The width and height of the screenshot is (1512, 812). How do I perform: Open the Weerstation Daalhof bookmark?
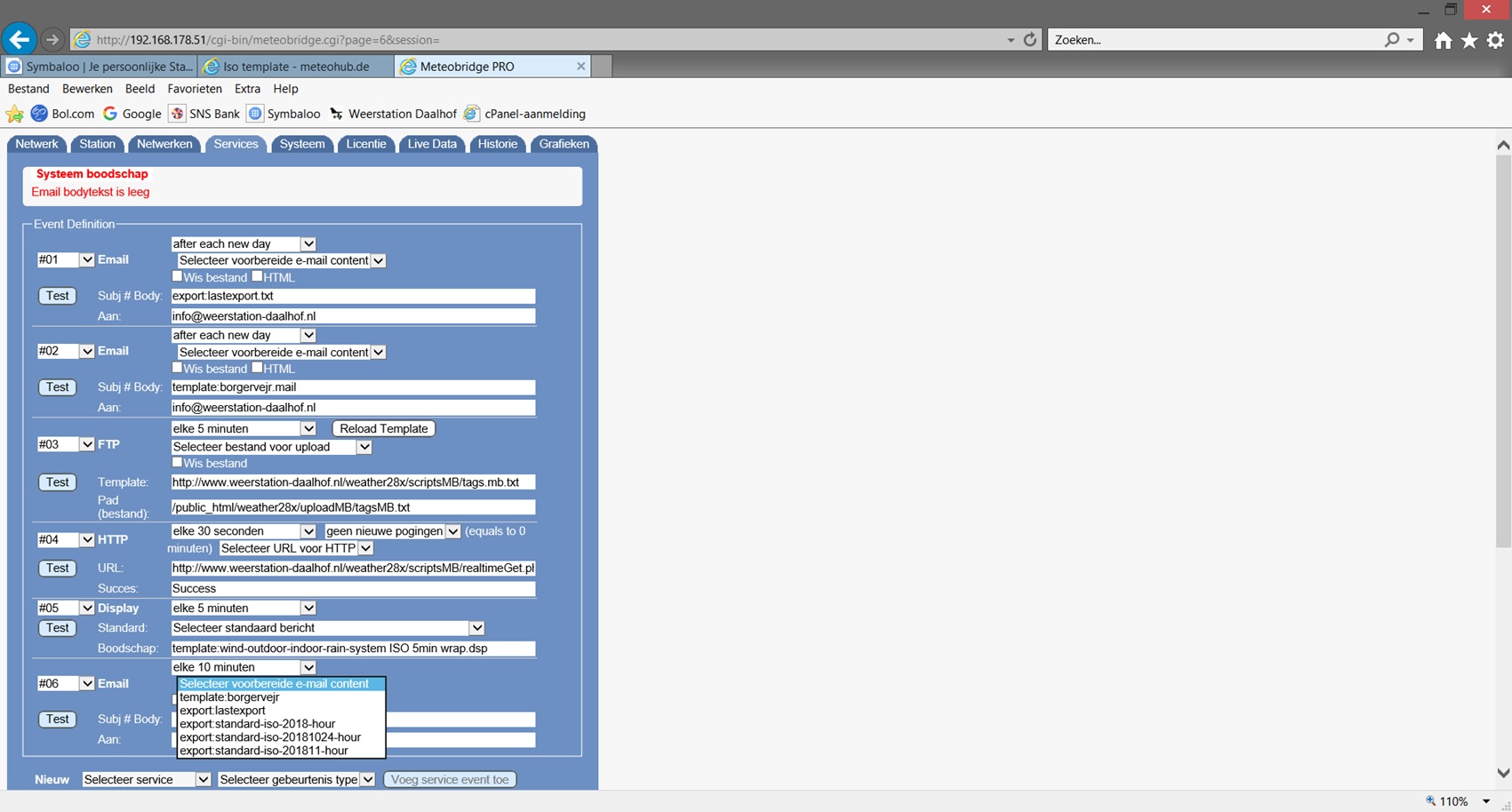point(393,114)
